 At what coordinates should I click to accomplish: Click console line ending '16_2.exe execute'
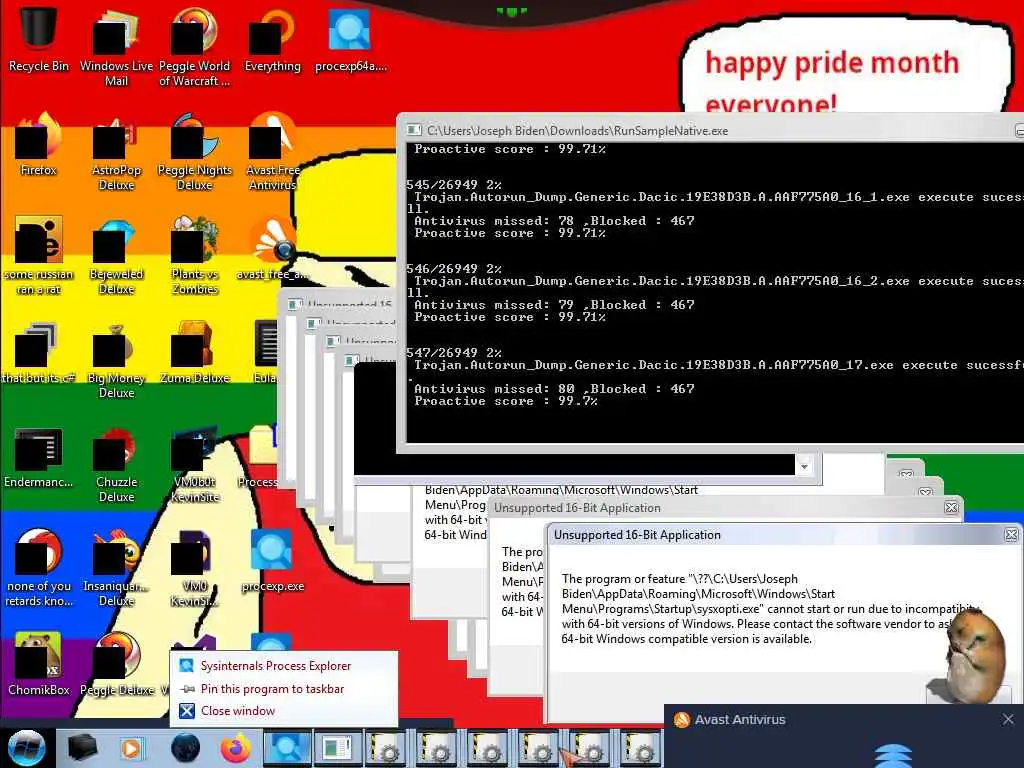[718, 281]
